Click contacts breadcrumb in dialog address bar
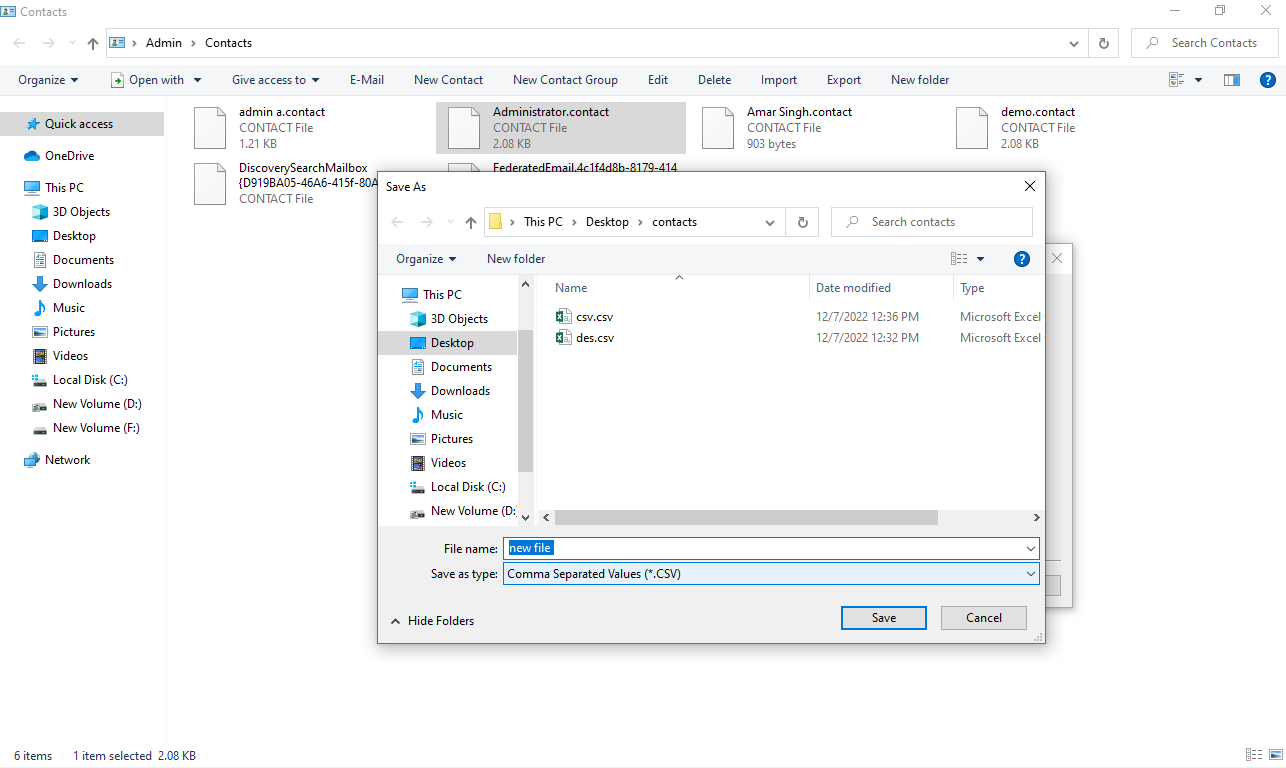 pos(675,222)
